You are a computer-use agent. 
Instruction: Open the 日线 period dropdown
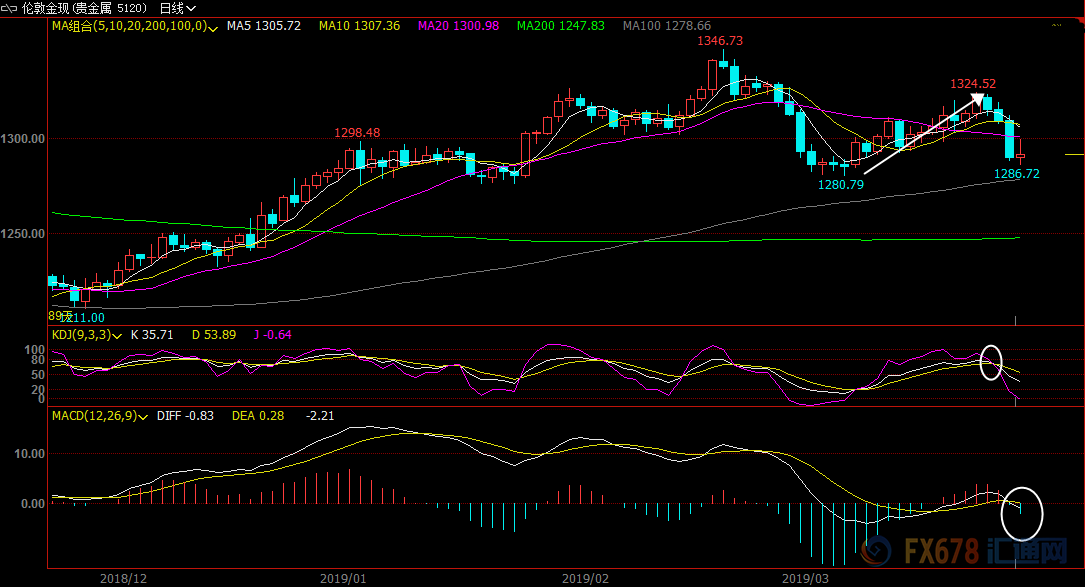[178, 8]
